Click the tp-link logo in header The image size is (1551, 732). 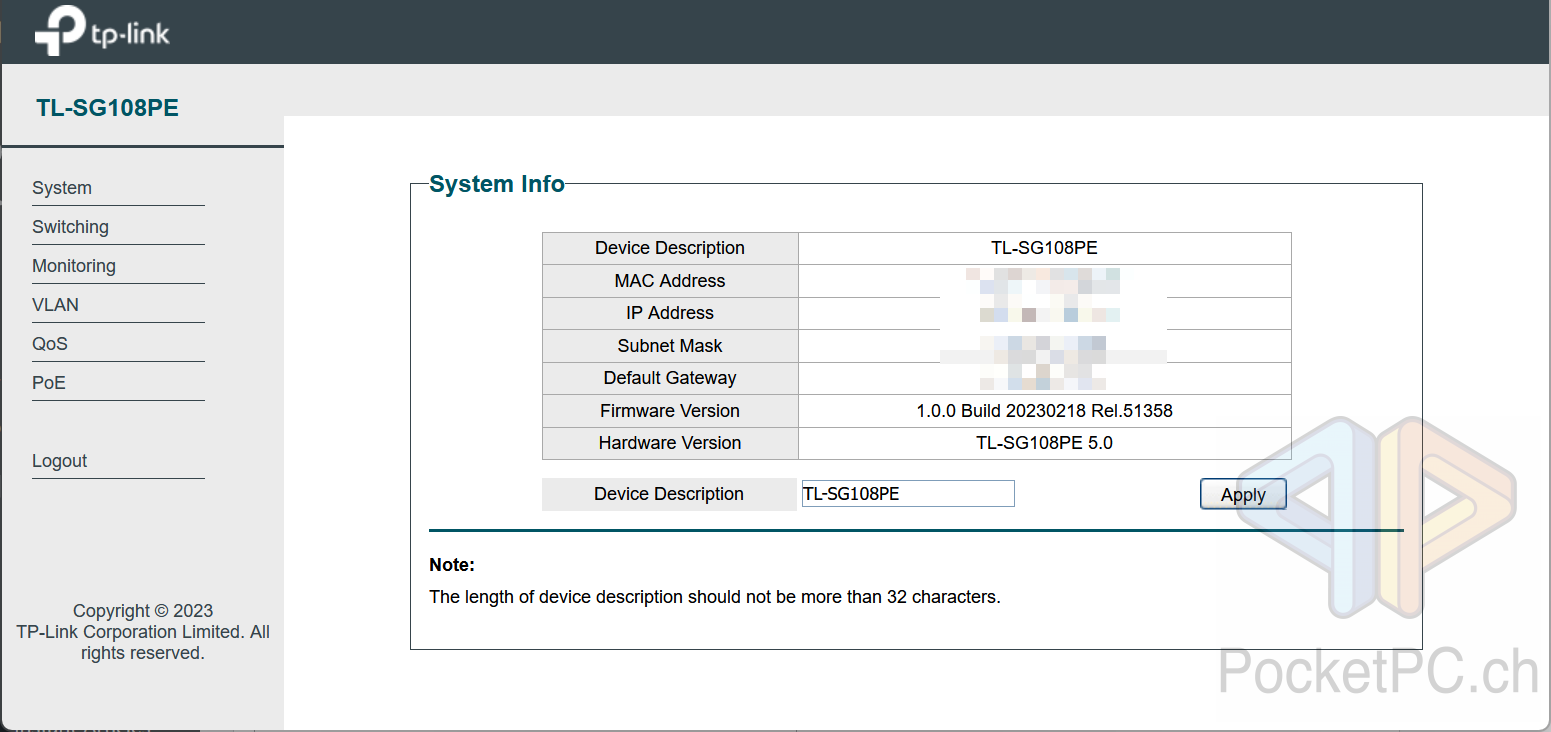[102, 30]
